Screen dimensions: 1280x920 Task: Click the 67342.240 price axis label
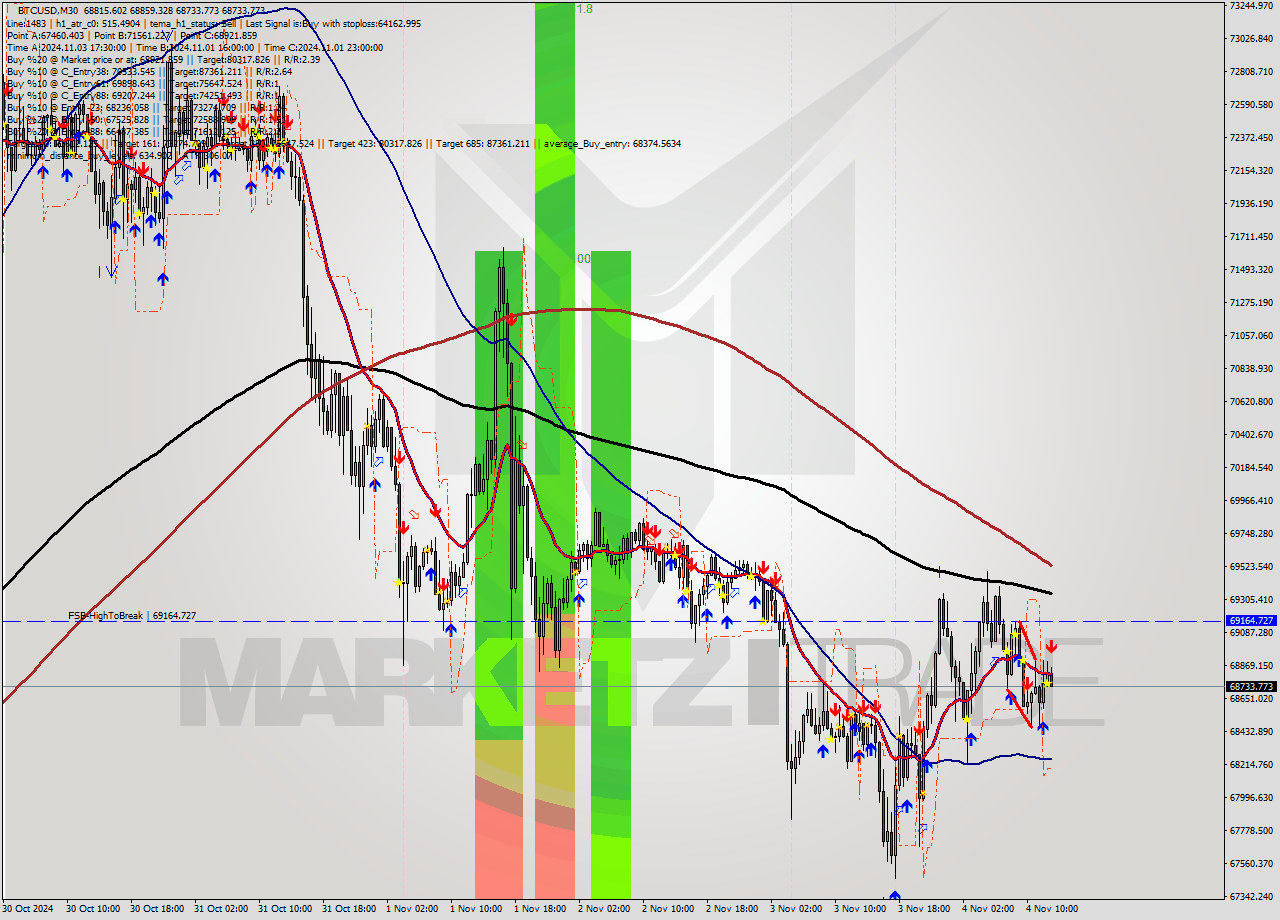pyautogui.click(x=1252, y=896)
